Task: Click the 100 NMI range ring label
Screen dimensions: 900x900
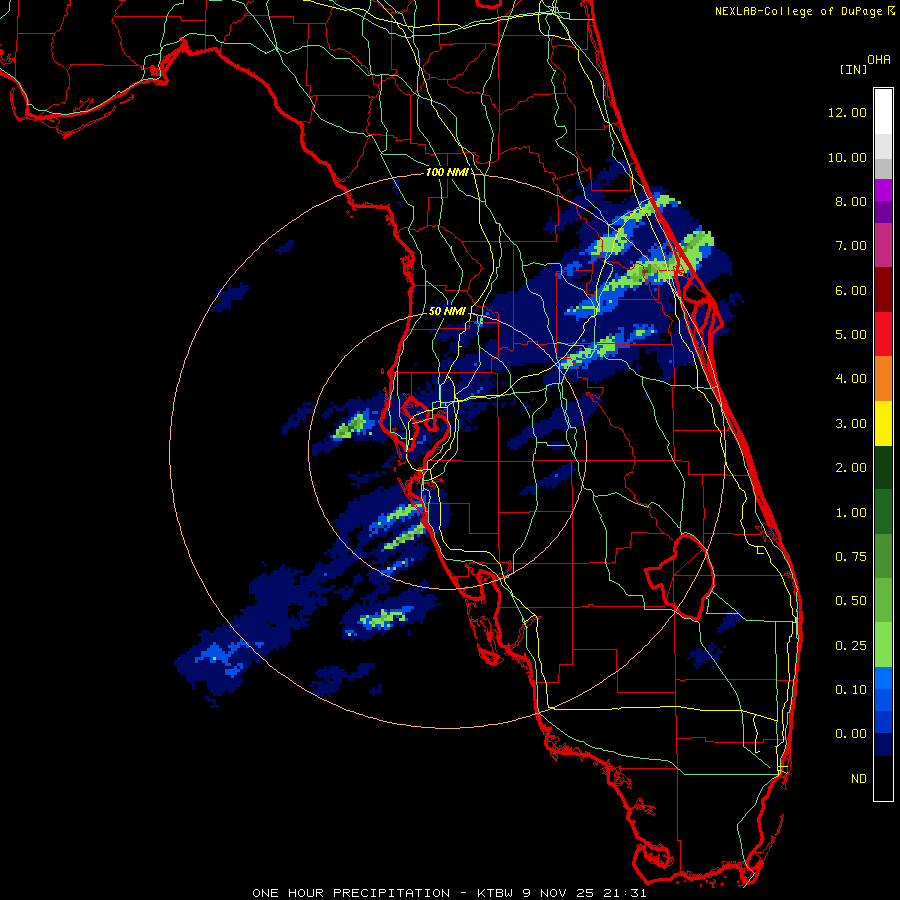Action: point(447,172)
